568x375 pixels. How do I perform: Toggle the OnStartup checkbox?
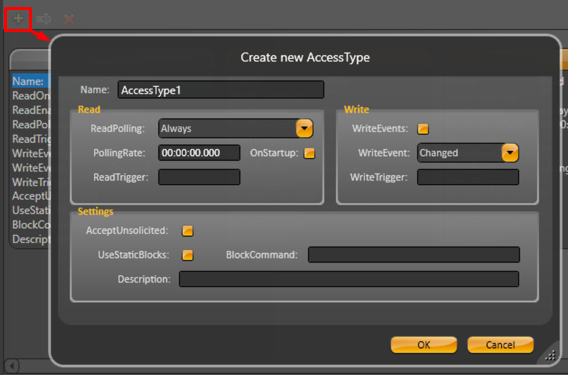coord(309,153)
